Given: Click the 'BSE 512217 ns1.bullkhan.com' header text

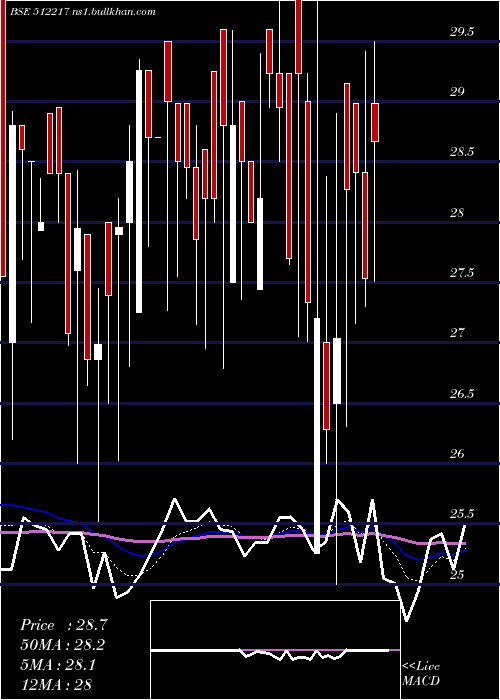Looking at the screenshot, I should pyautogui.click(x=83, y=12).
